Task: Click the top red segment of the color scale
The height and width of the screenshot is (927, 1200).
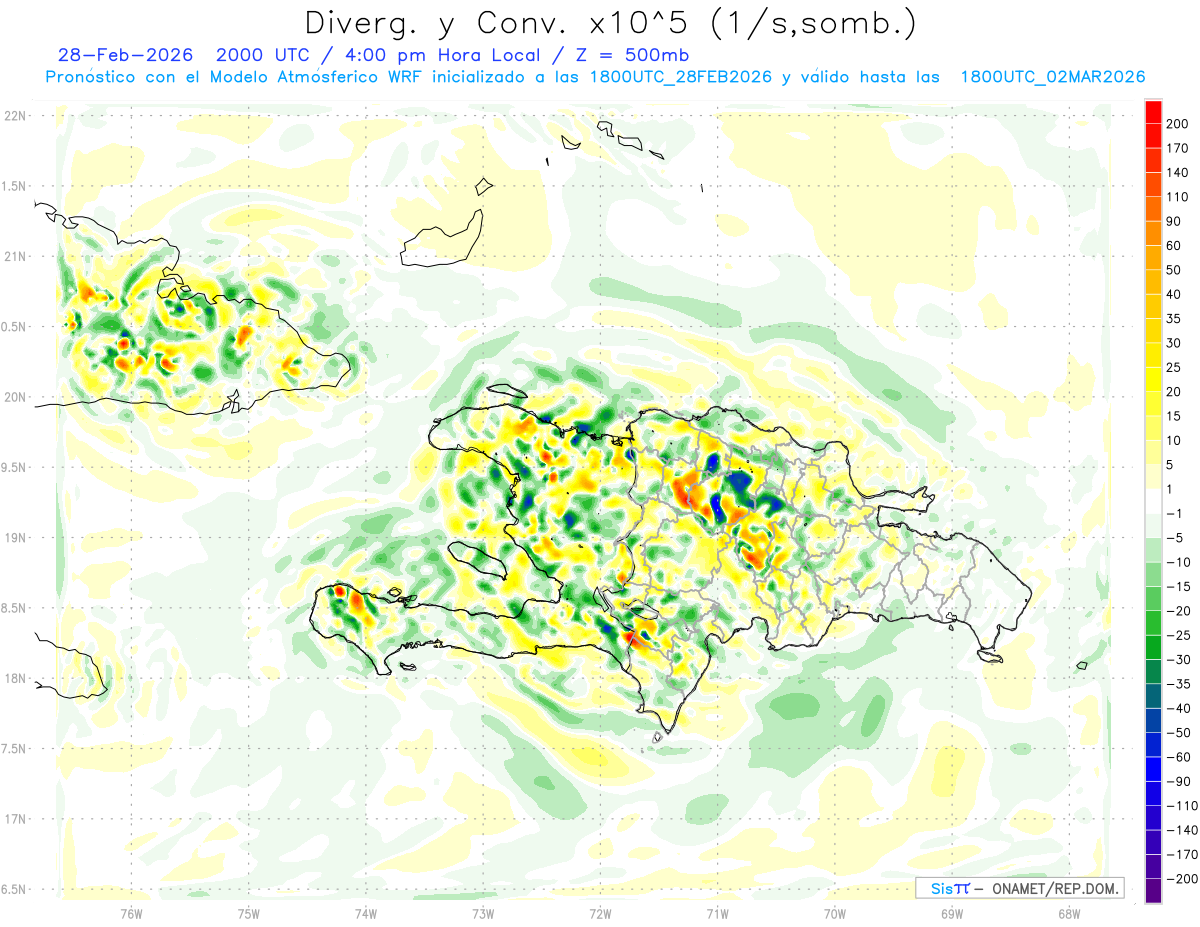Action: 1153,111
